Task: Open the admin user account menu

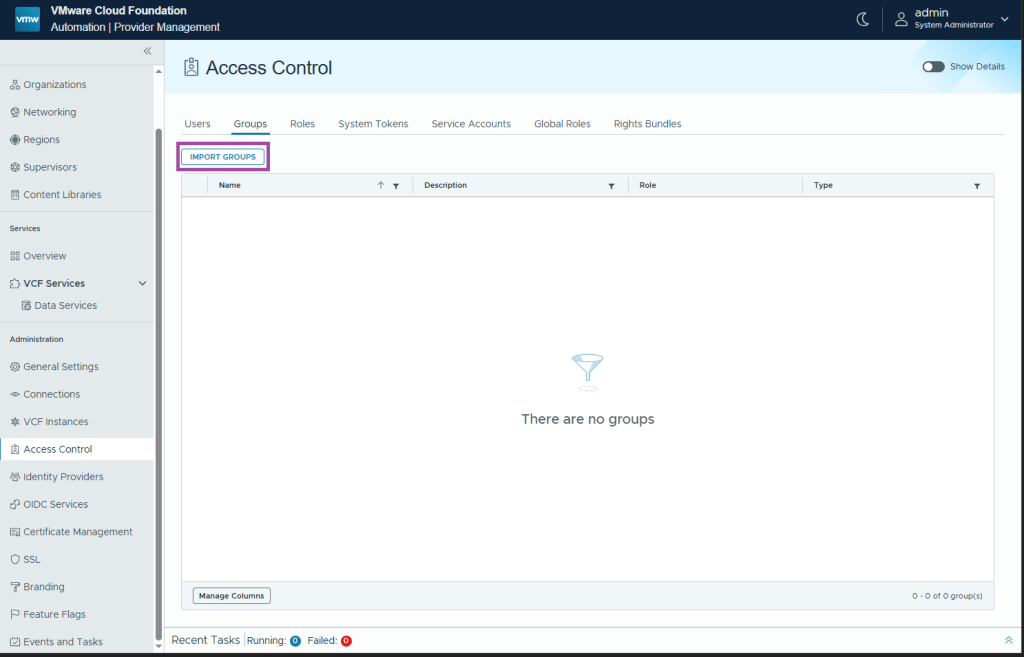Action: pyautogui.click(x=952, y=19)
